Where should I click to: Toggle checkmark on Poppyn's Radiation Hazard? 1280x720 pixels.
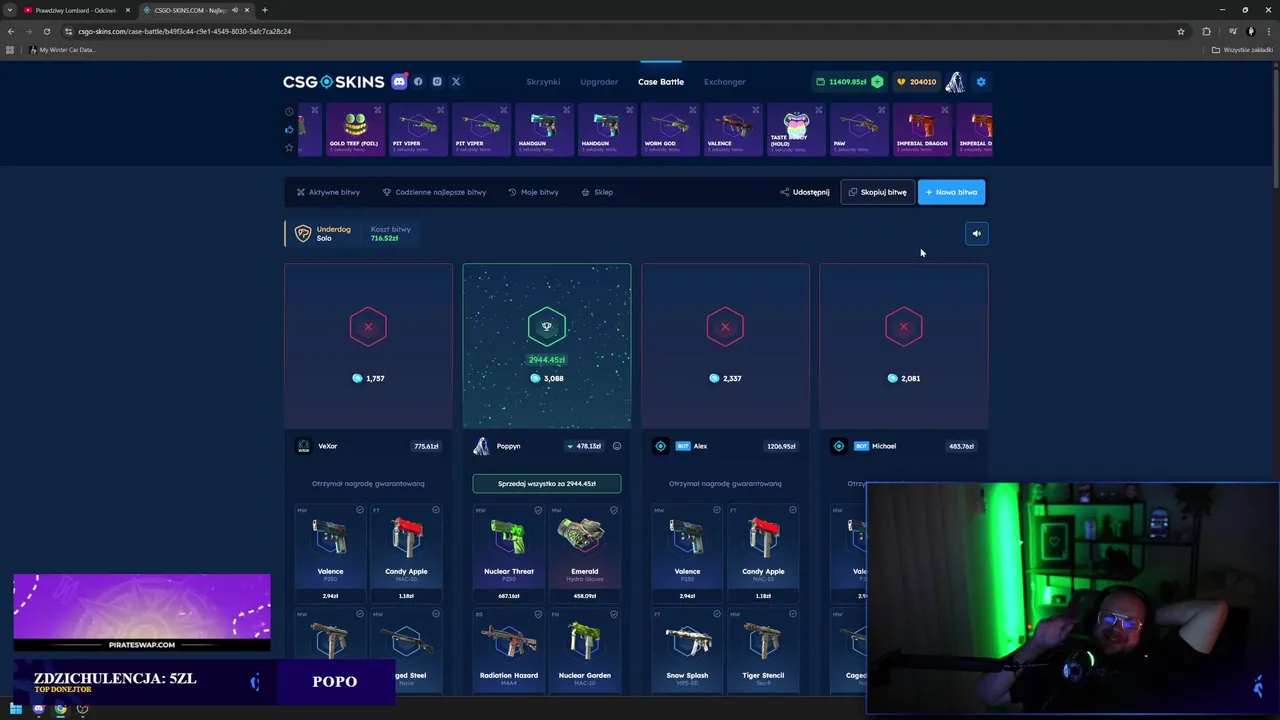pyautogui.click(x=538, y=614)
